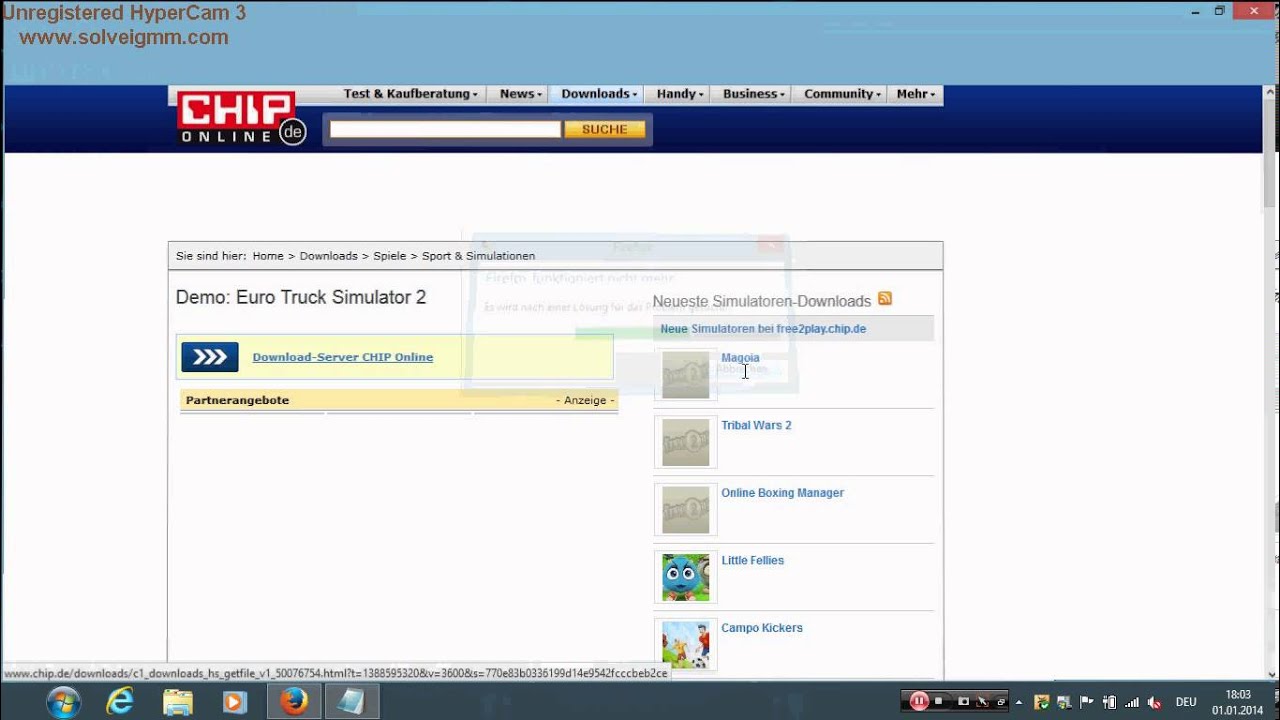The height and width of the screenshot is (720, 1280).
Task: Open the Windows Start orb
Action: pyautogui.click(x=62, y=702)
